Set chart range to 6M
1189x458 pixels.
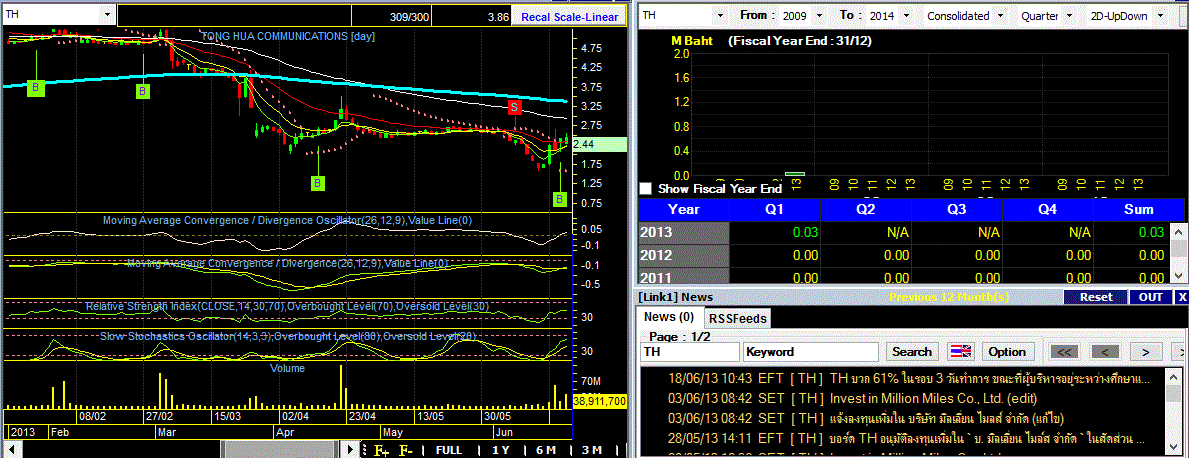545,450
